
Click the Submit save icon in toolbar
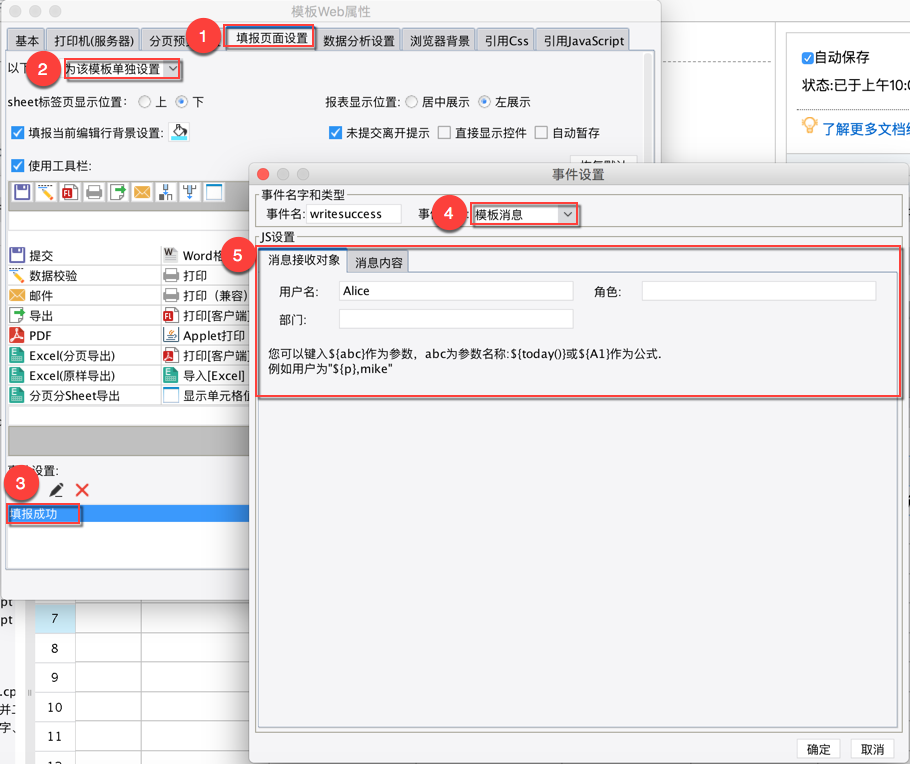coord(22,192)
